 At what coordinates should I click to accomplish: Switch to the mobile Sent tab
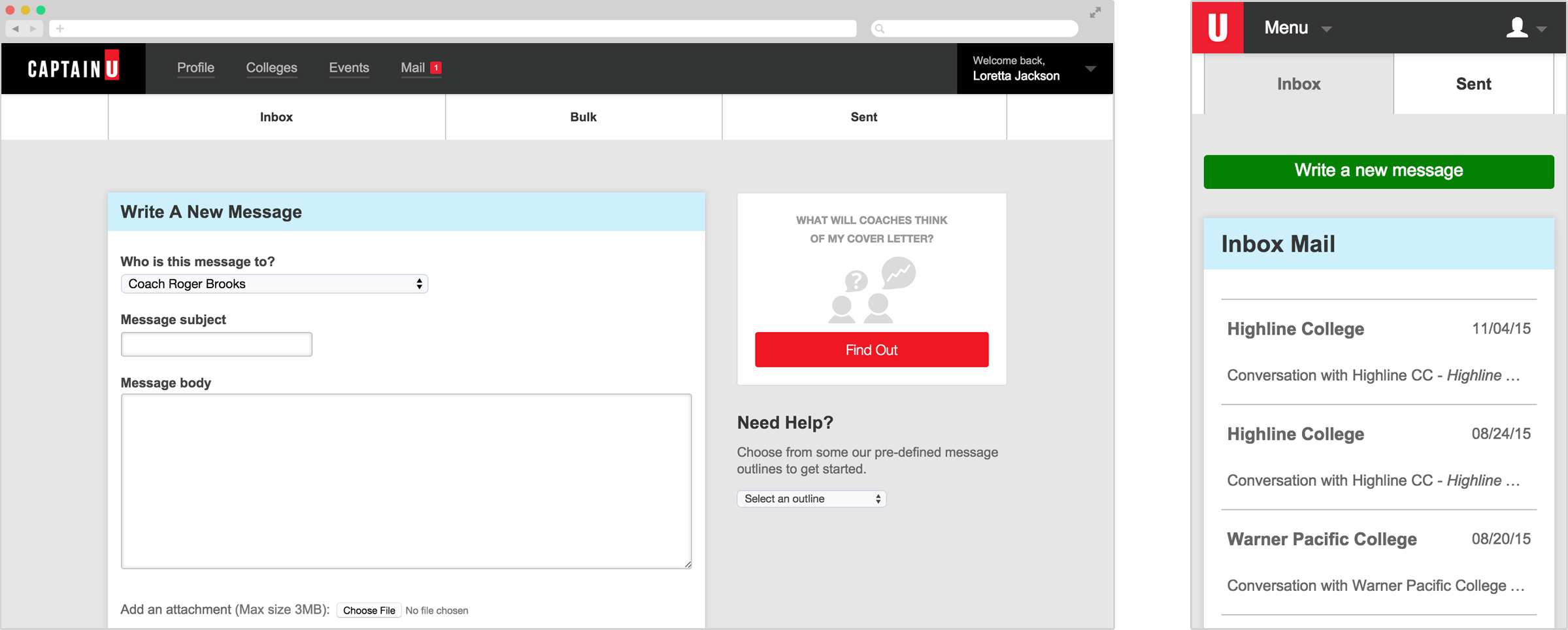pos(1473,84)
